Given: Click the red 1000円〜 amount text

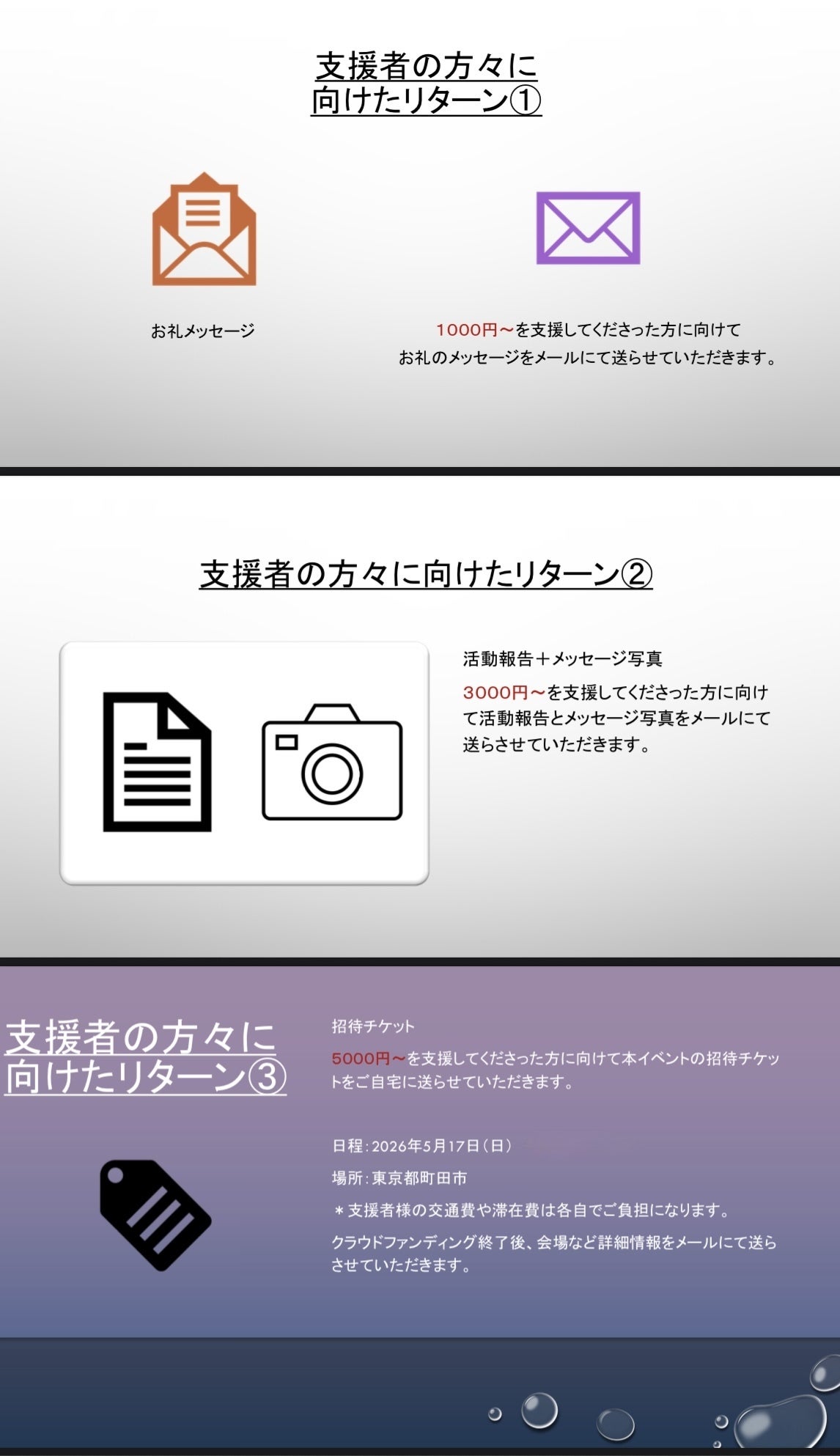Looking at the screenshot, I should point(475,330).
